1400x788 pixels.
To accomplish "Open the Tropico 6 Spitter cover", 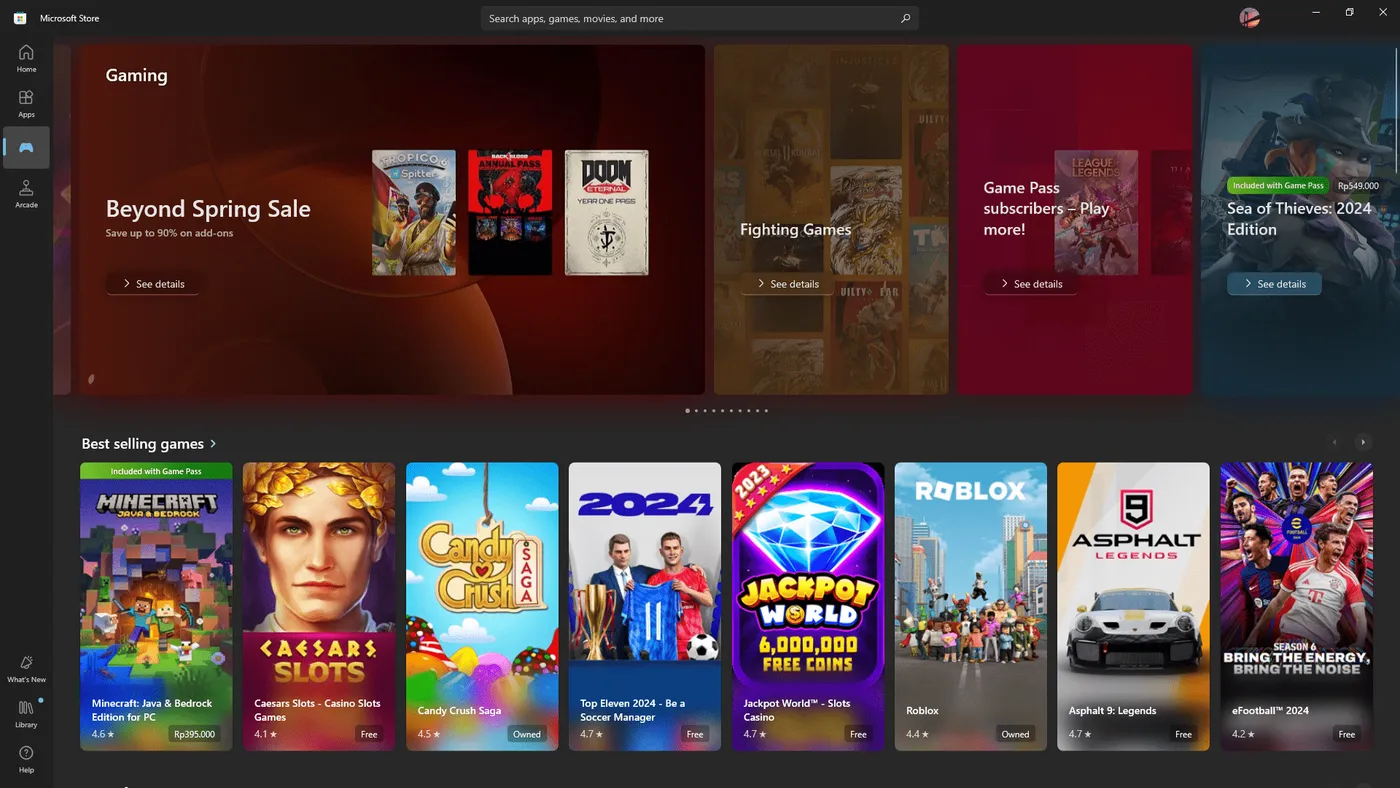I will tap(414, 212).
